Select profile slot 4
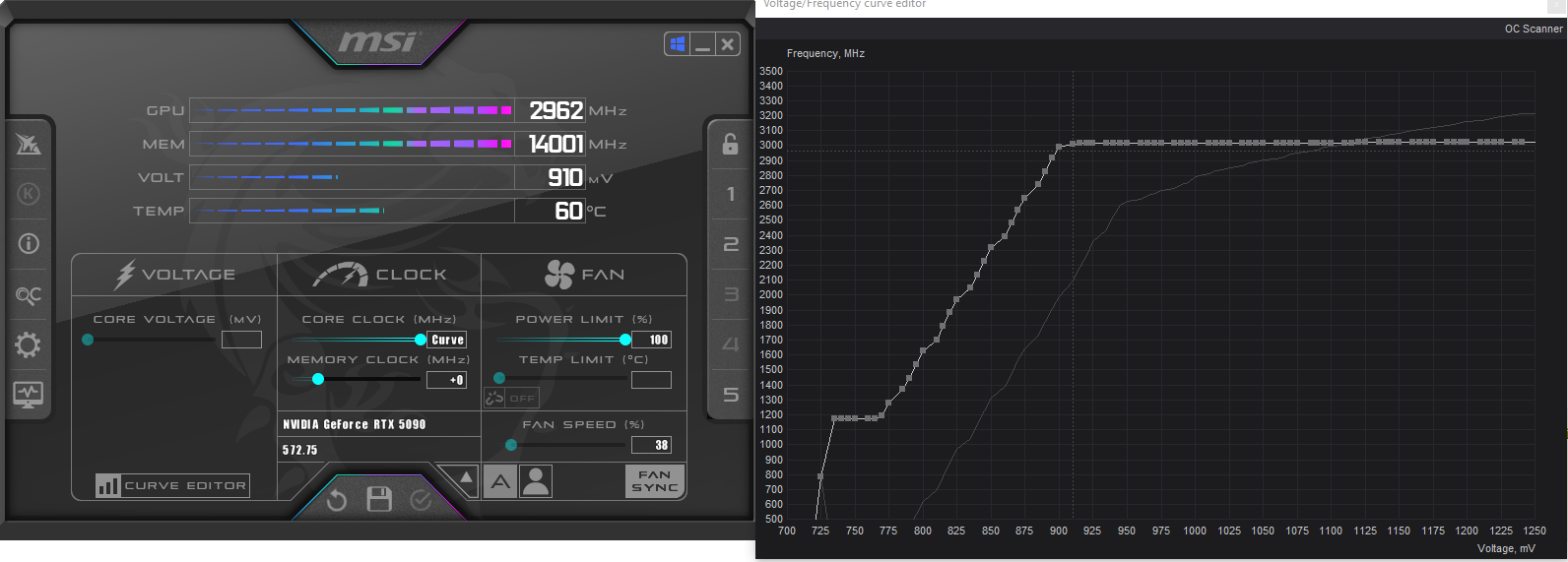1568x562 pixels. (x=731, y=344)
